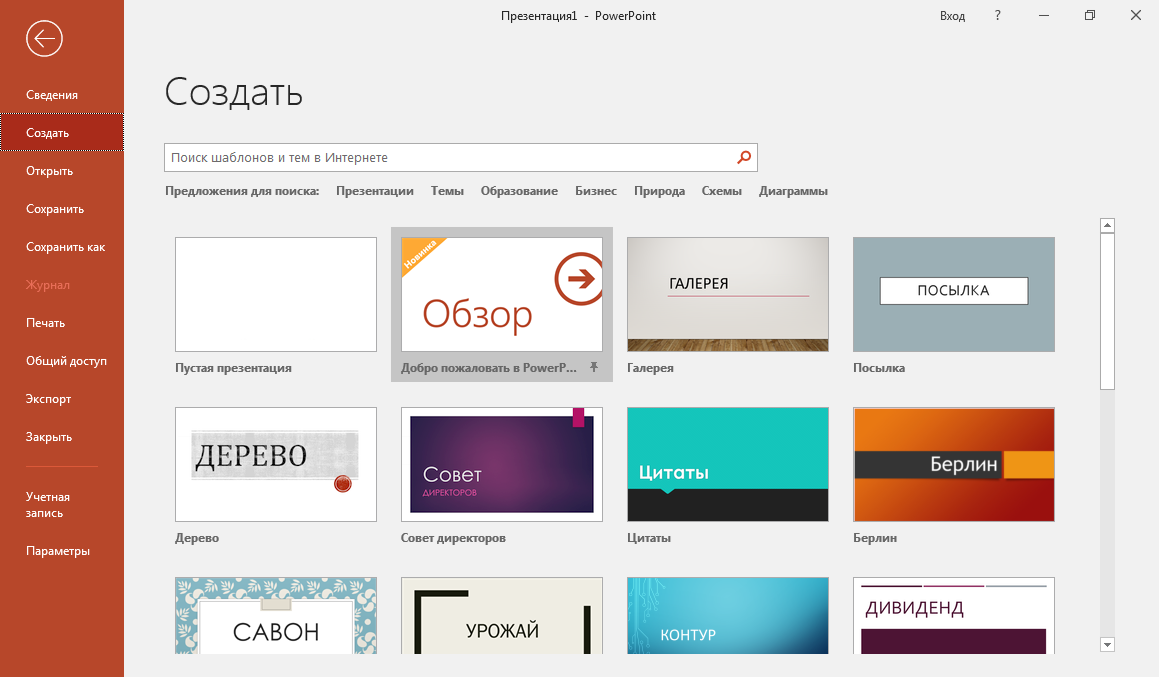Viewport: 1159px width, 677px height.
Task: Select the Пустая презентация thumbnail
Action: click(x=276, y=294)
